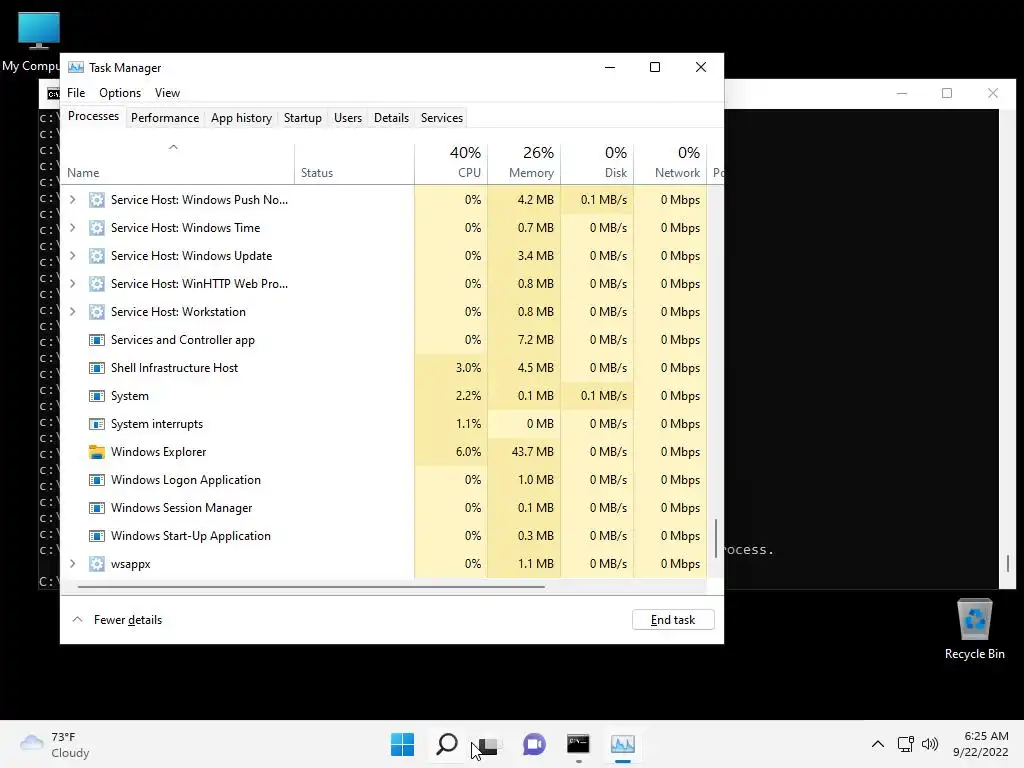Sort processes by Memory column
The width and height of the screenshot is (1024, 768).
tap(524, 163)
